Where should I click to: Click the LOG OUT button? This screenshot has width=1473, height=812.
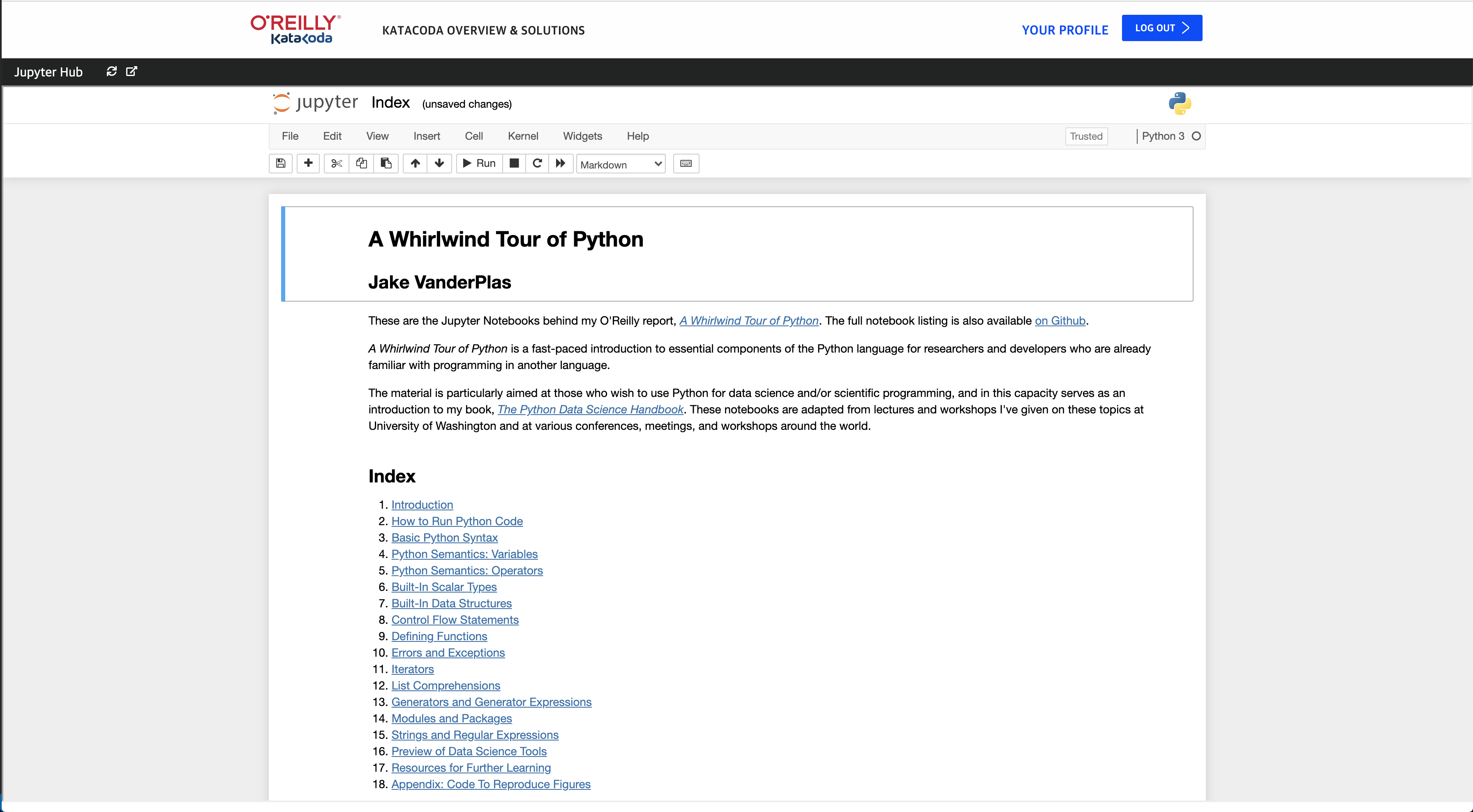(1161, 28)
